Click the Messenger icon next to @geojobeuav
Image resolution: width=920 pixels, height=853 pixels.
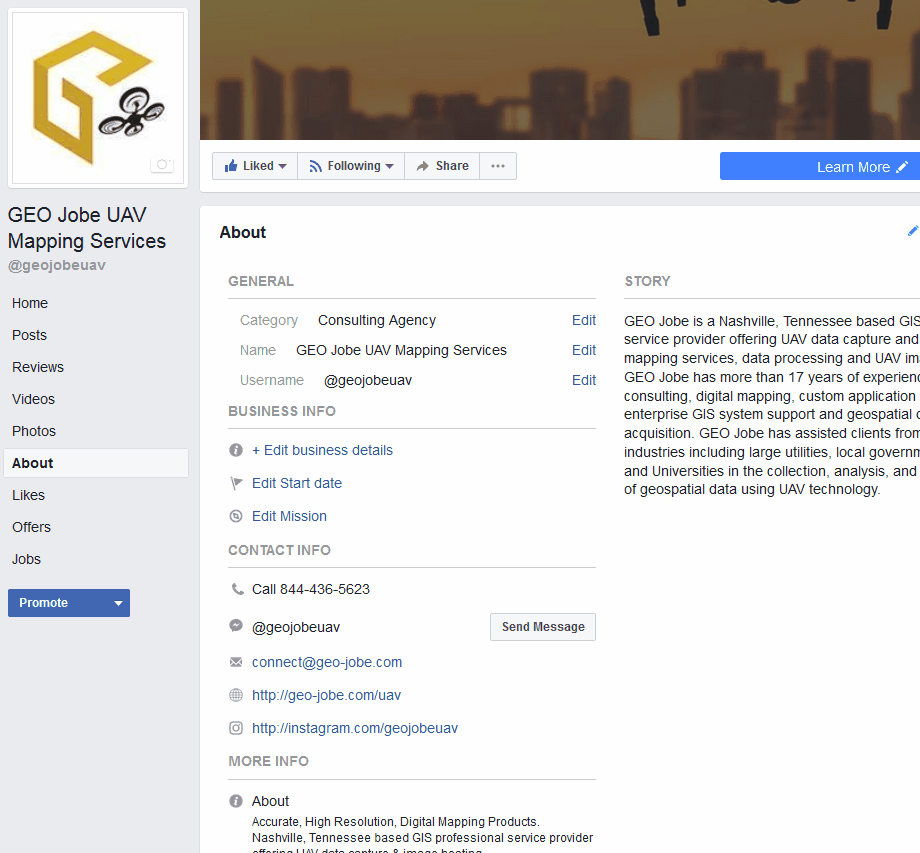[x=236, y=626]
